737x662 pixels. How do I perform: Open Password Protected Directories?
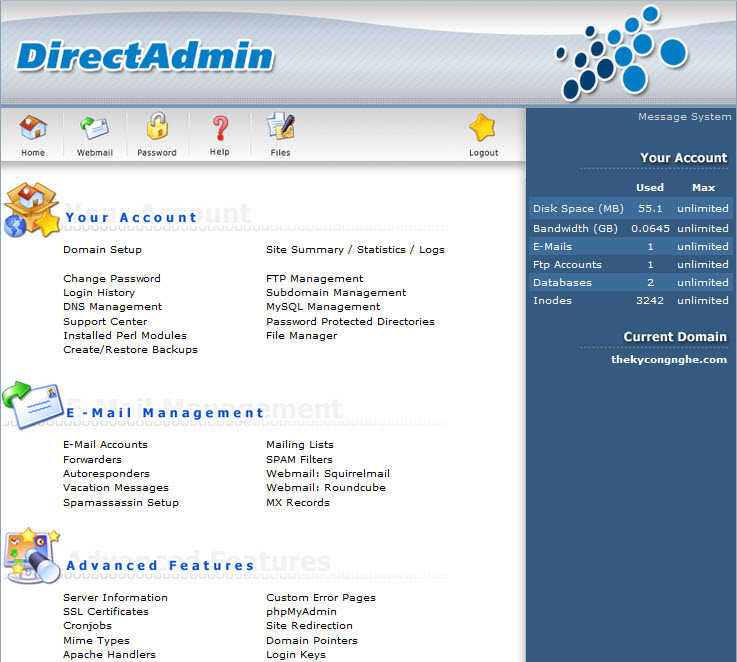tap(351, 322)
